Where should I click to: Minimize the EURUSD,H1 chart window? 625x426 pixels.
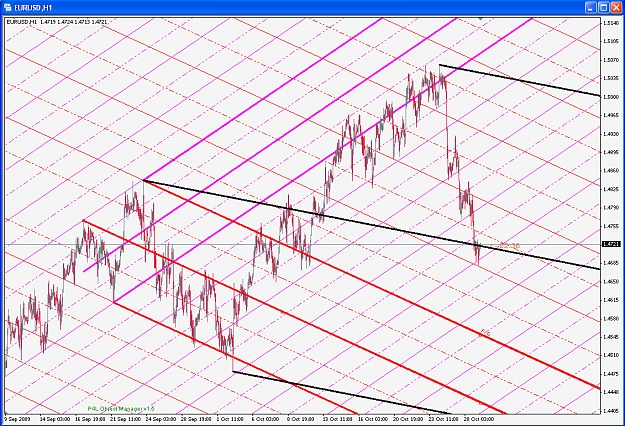[x=591, y=8]
